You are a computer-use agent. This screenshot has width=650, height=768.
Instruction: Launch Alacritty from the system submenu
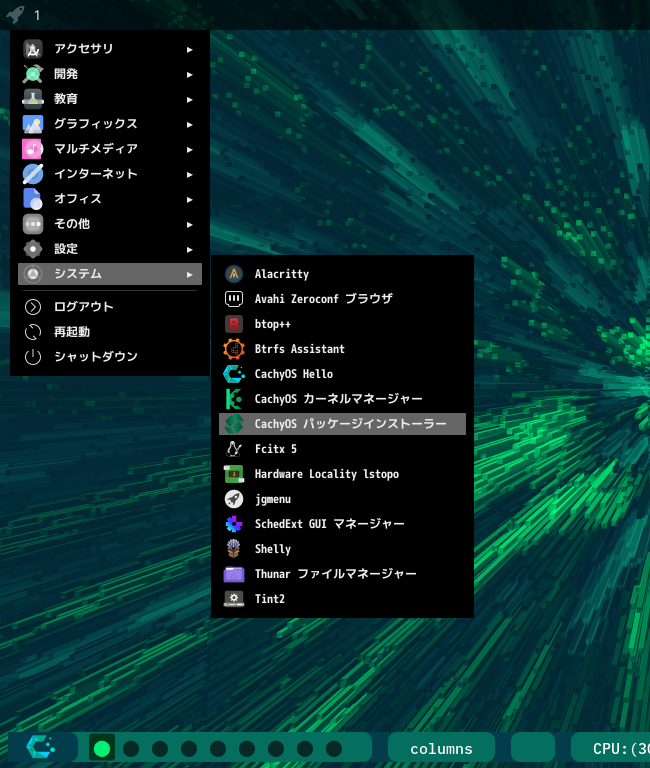pos(342,274)
